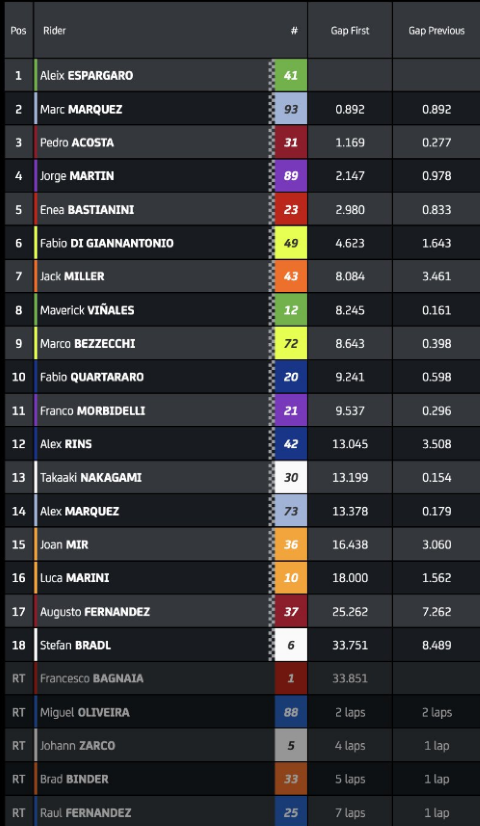Open Aleix ESPARGARO rider entry
480x826 pixels.
click(86, 75)
